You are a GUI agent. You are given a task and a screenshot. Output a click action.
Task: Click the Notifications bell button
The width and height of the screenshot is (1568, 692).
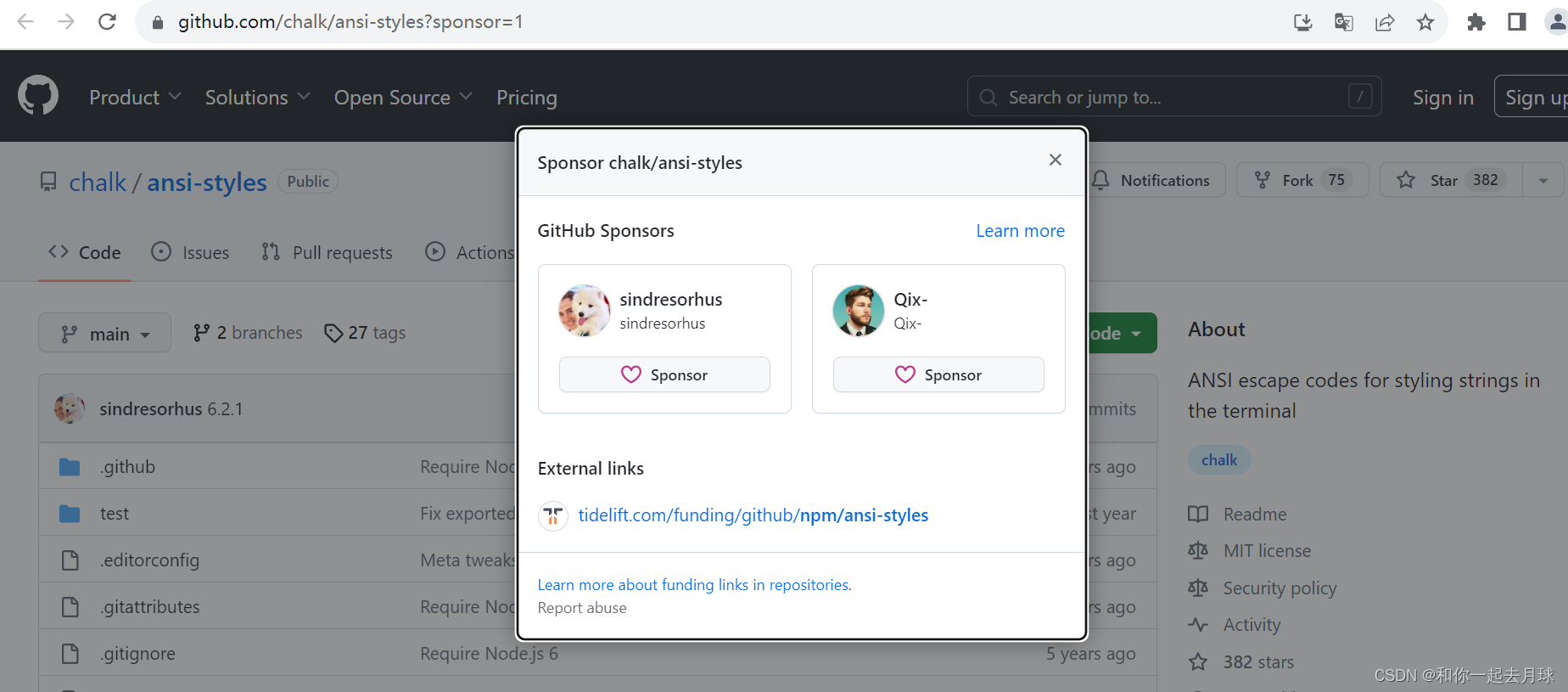click(x=1156, y=180)
